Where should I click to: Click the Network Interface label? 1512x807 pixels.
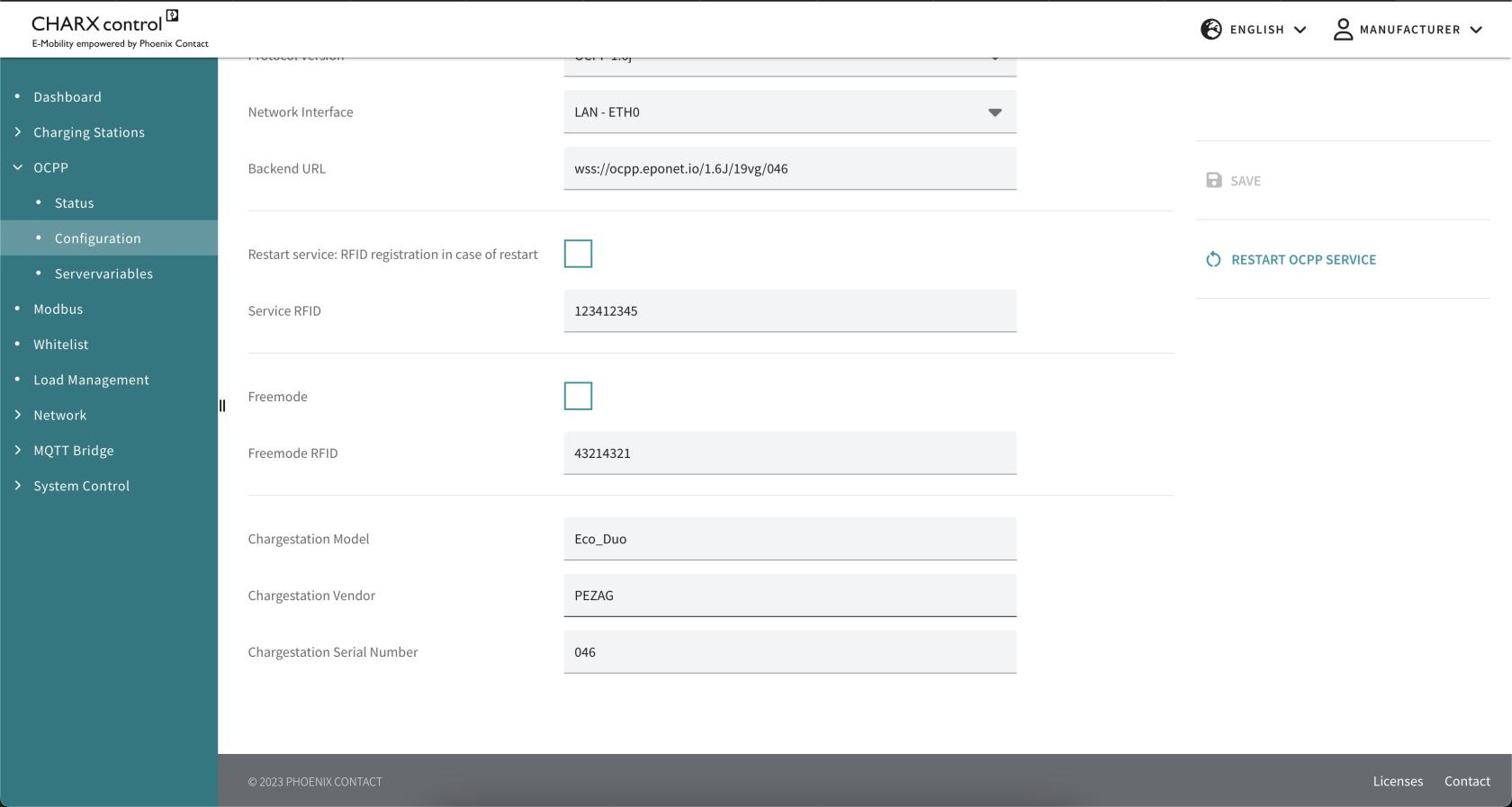(301, 112)
